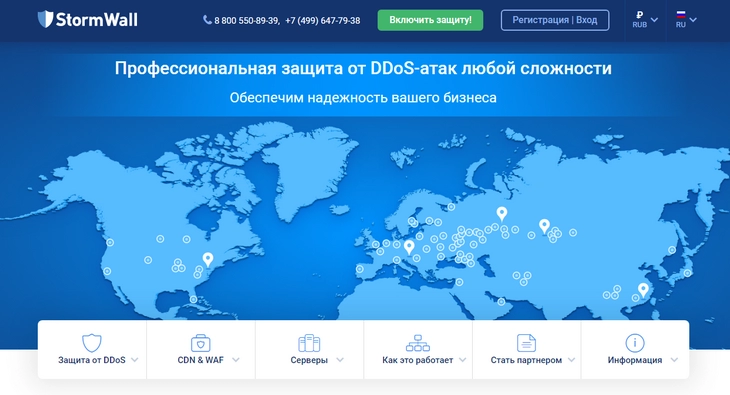Open the Как это работает menu label
The image size is (730, 395).
pyautogui.click(x=418, y=360)
